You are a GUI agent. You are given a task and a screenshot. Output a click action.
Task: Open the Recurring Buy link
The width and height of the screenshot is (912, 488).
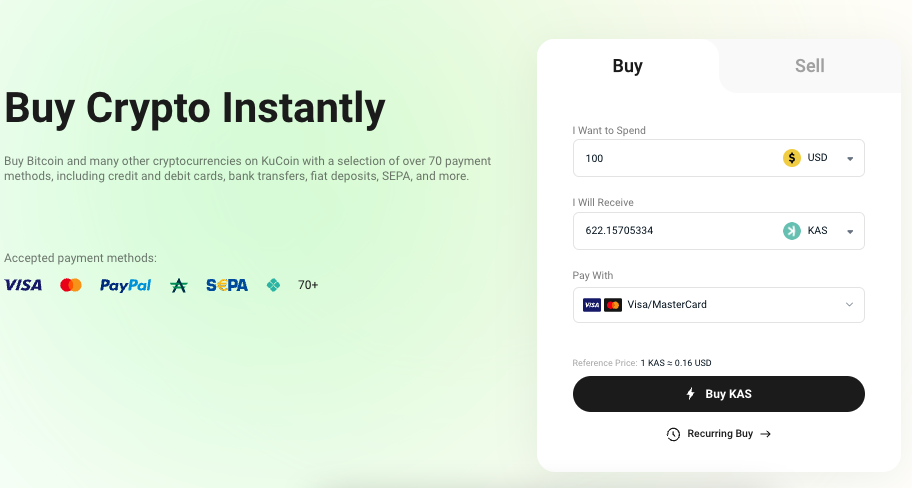pos(720,434)
